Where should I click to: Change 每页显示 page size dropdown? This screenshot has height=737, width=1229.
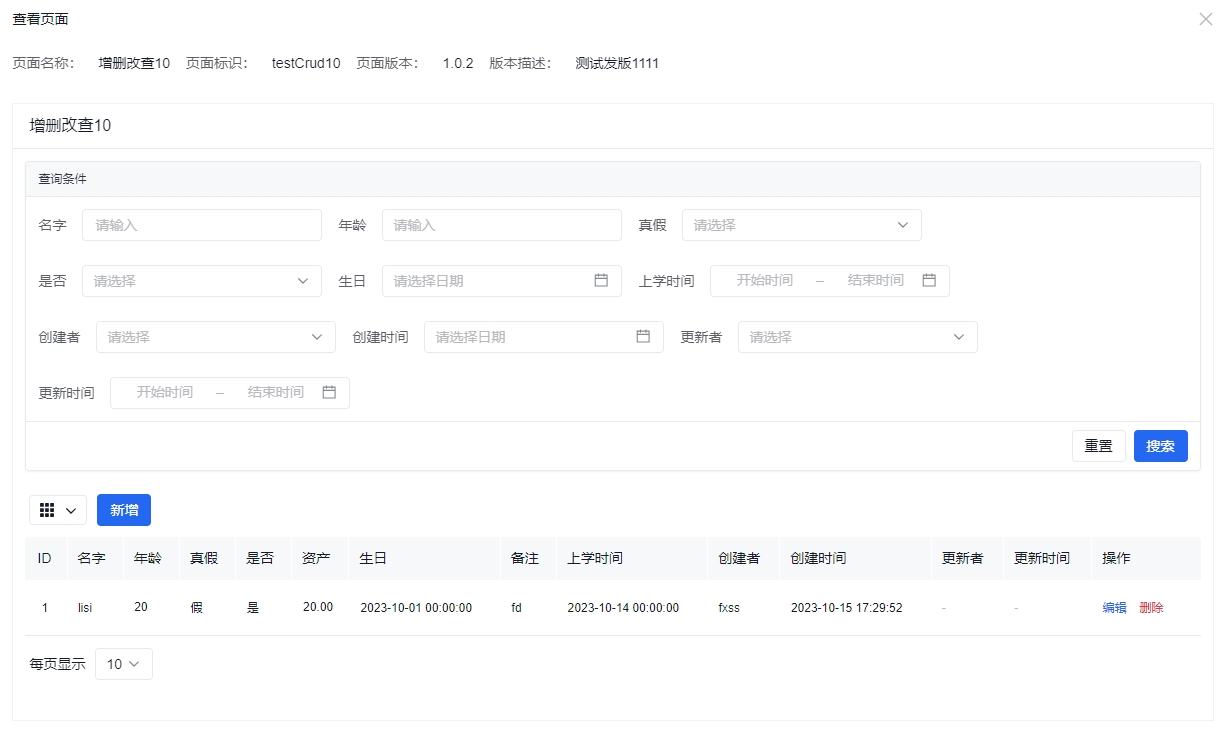tap(124, 664)
